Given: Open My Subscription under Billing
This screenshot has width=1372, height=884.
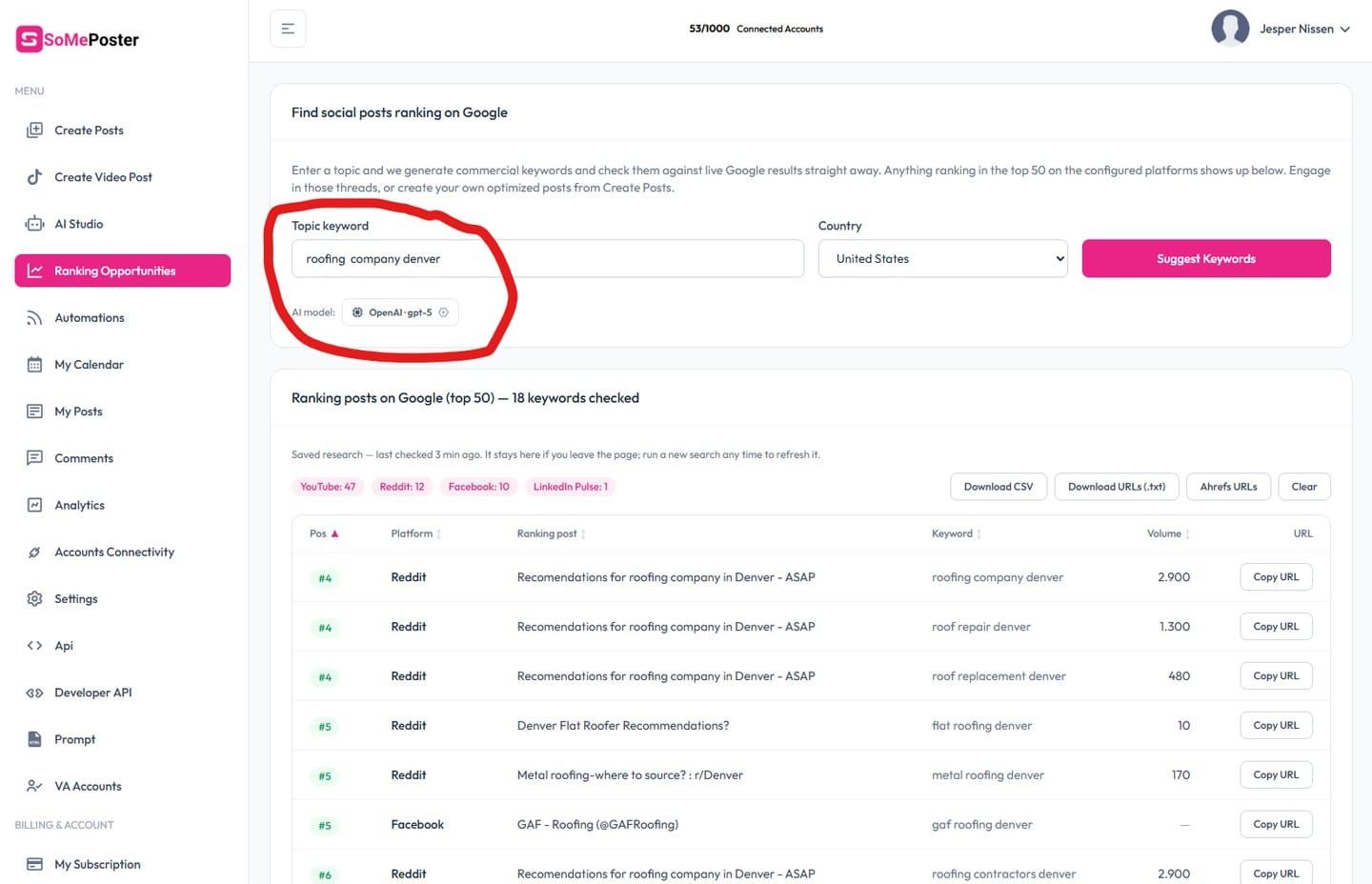Looking at the screenshot, I should 123,864.
